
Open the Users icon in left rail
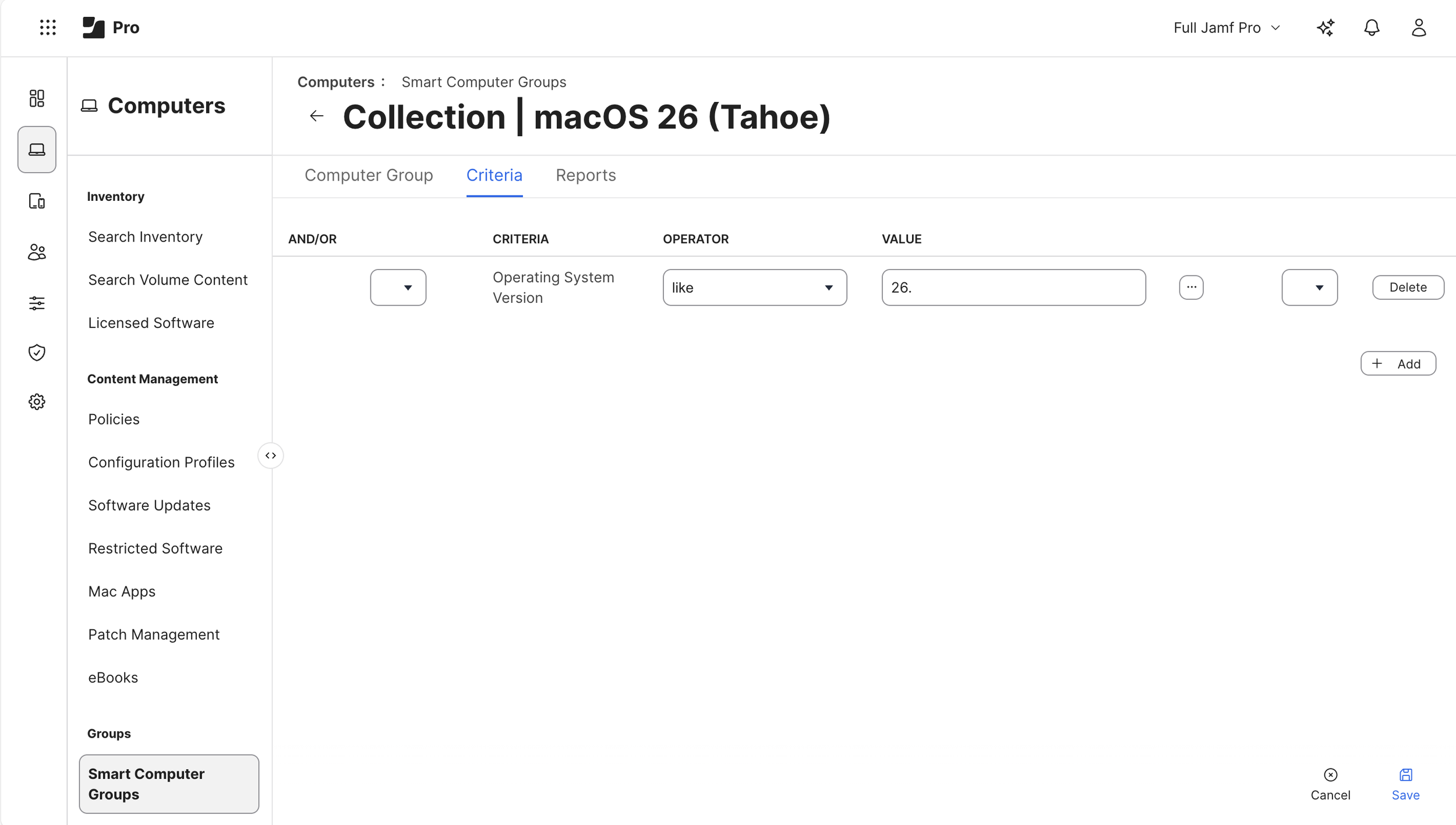point(37,252)
